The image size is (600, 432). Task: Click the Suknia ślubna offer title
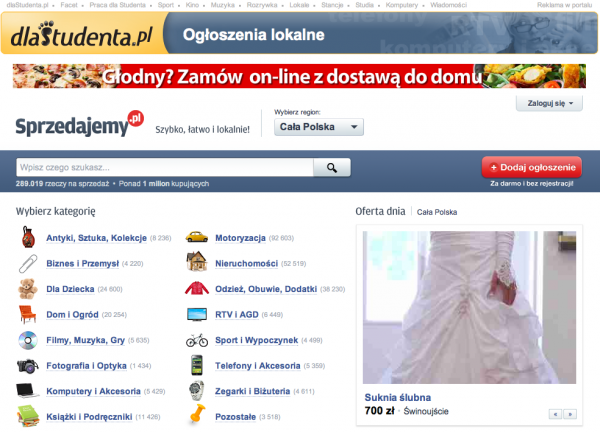pos(398,397)
